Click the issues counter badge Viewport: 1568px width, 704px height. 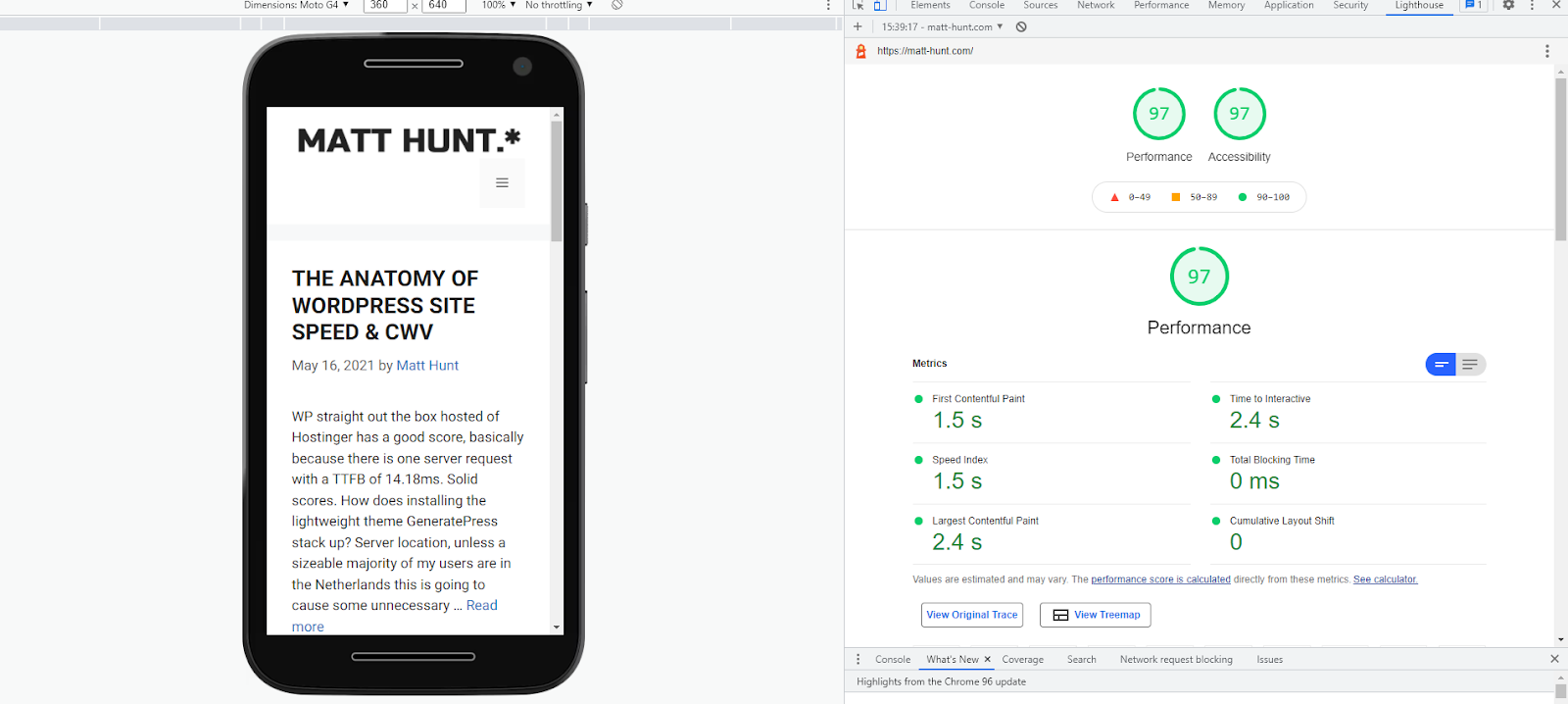[1472, 5]
